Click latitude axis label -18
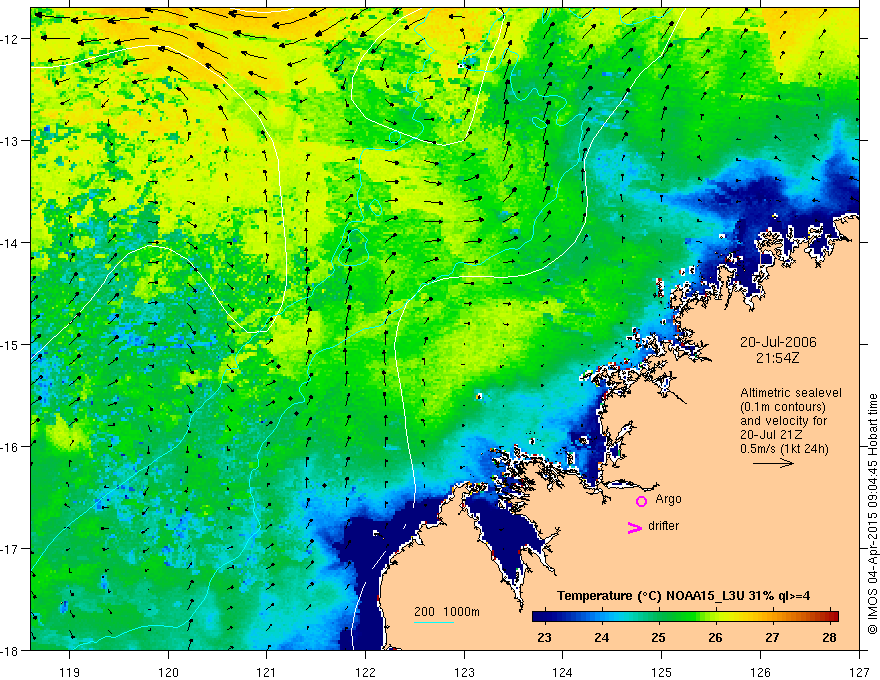The width and height of the screenshot is (880, 680). coord(10,651)
